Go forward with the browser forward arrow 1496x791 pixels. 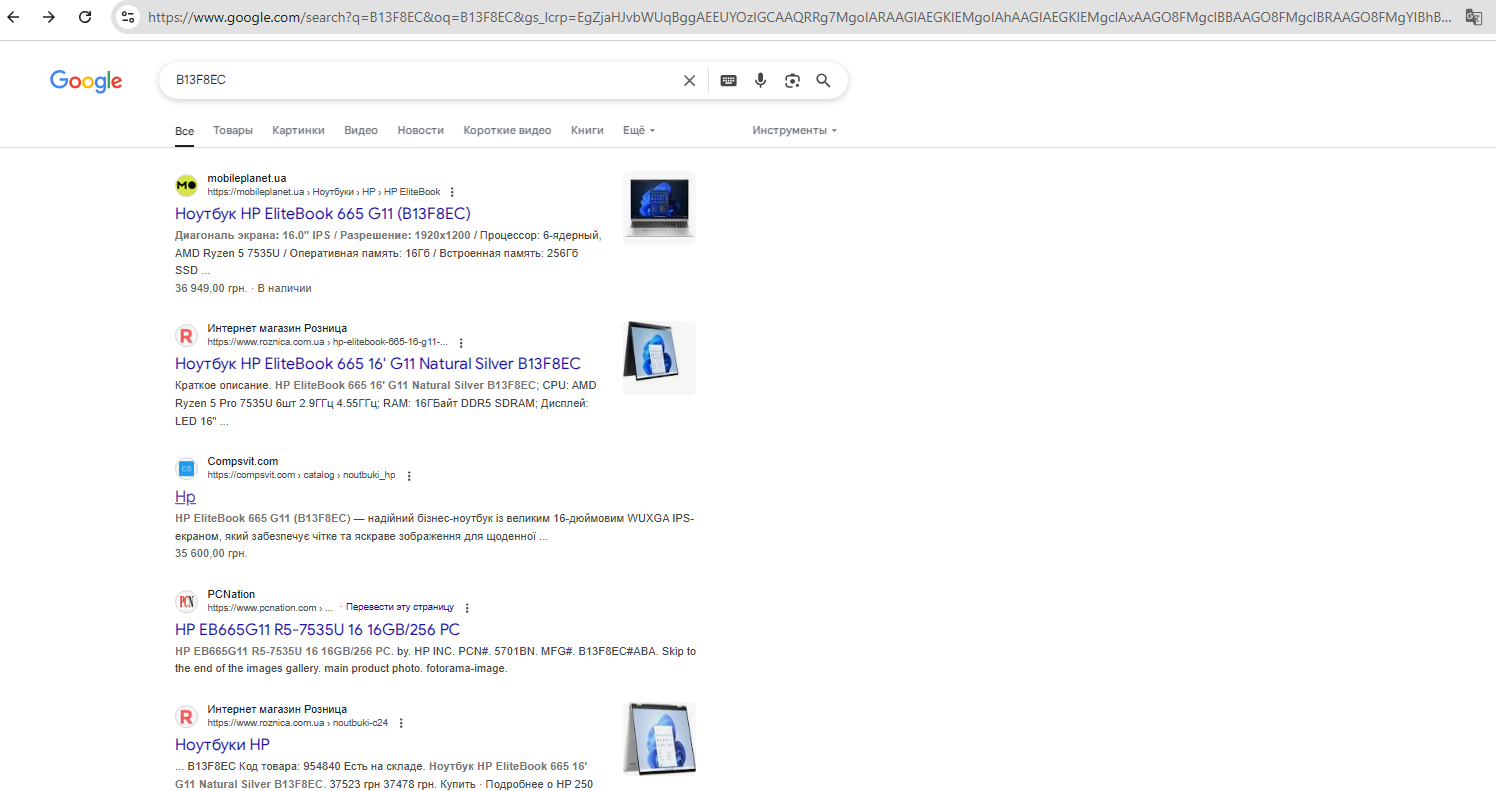point(49,17)
